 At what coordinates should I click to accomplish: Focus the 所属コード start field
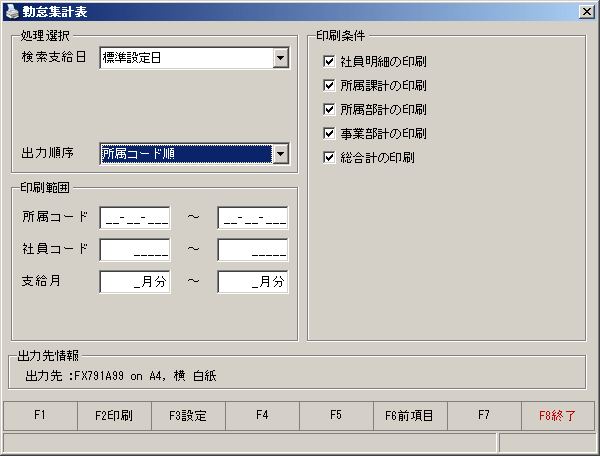pos(135,218)
